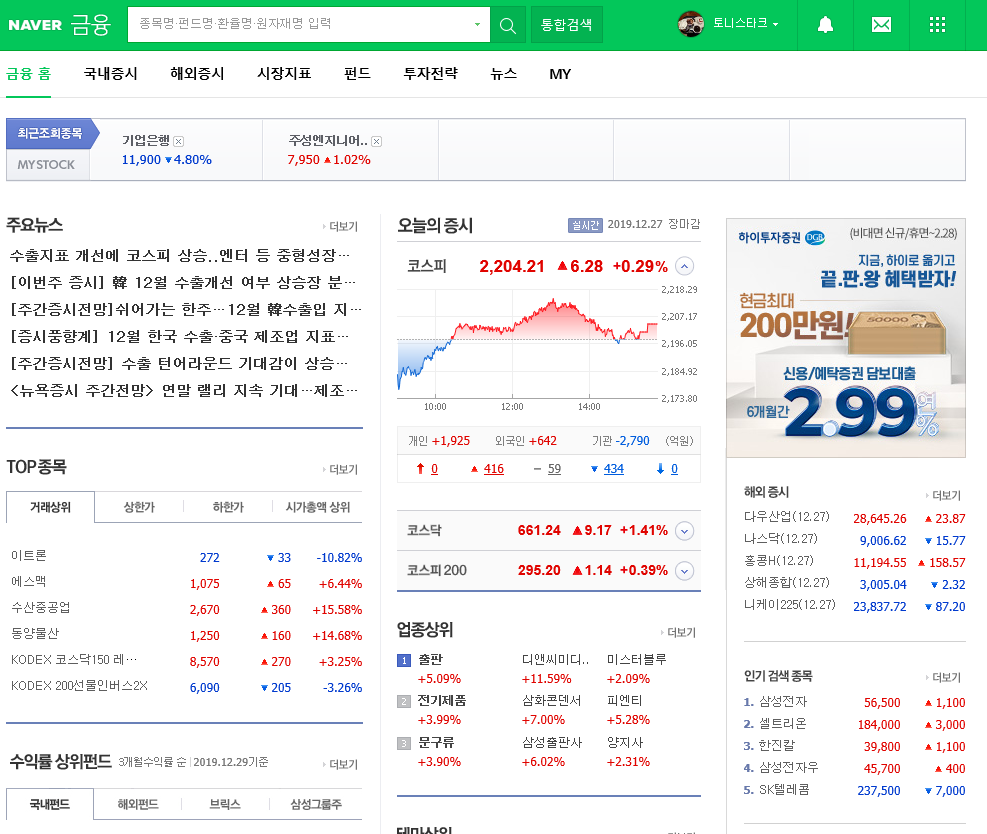Open the search box suggestions dropdown arrow
This screenshot has width=987, height=834.
coord(477,25)
